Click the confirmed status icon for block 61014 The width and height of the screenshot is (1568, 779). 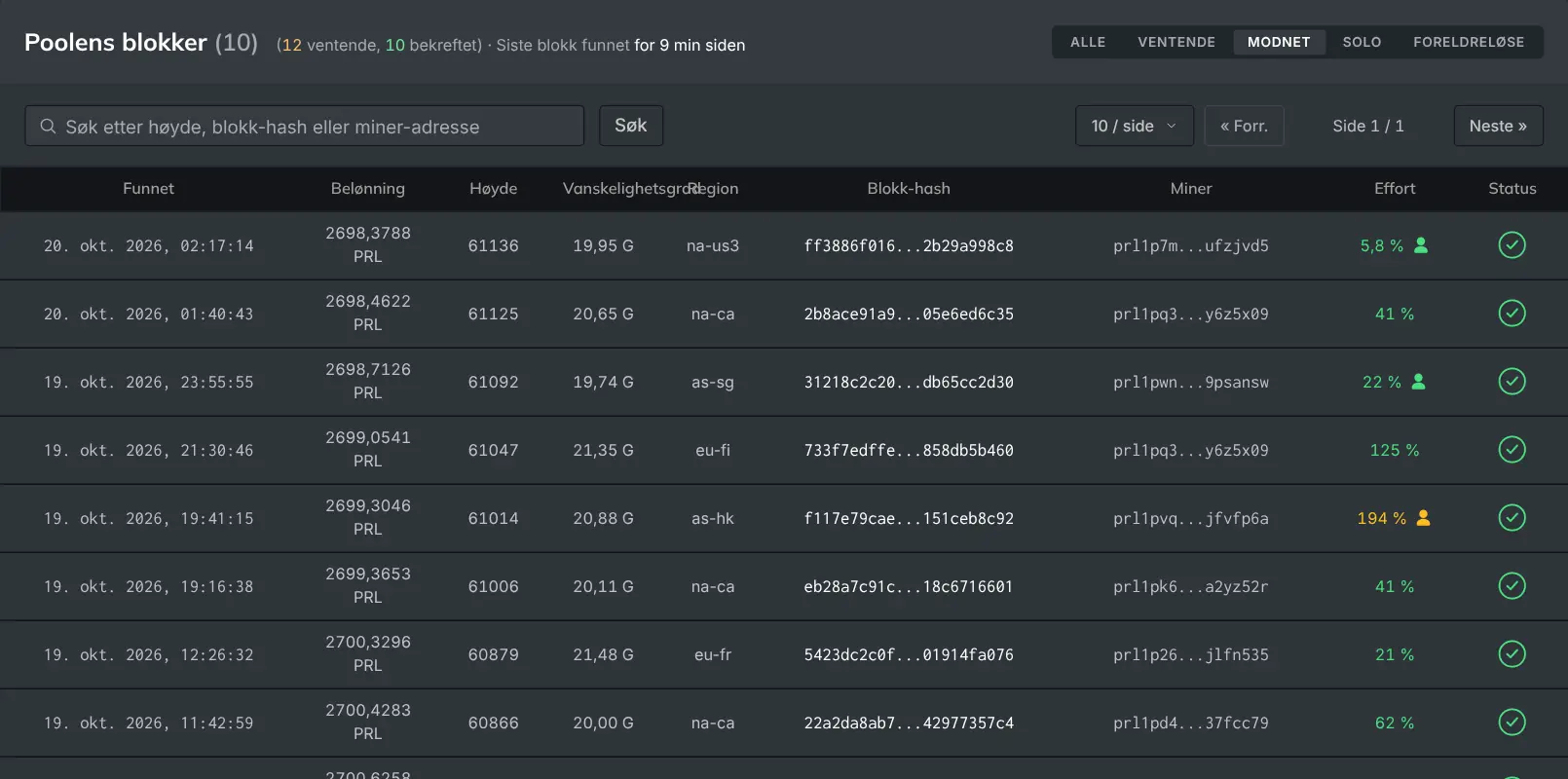click(1512, 518)
